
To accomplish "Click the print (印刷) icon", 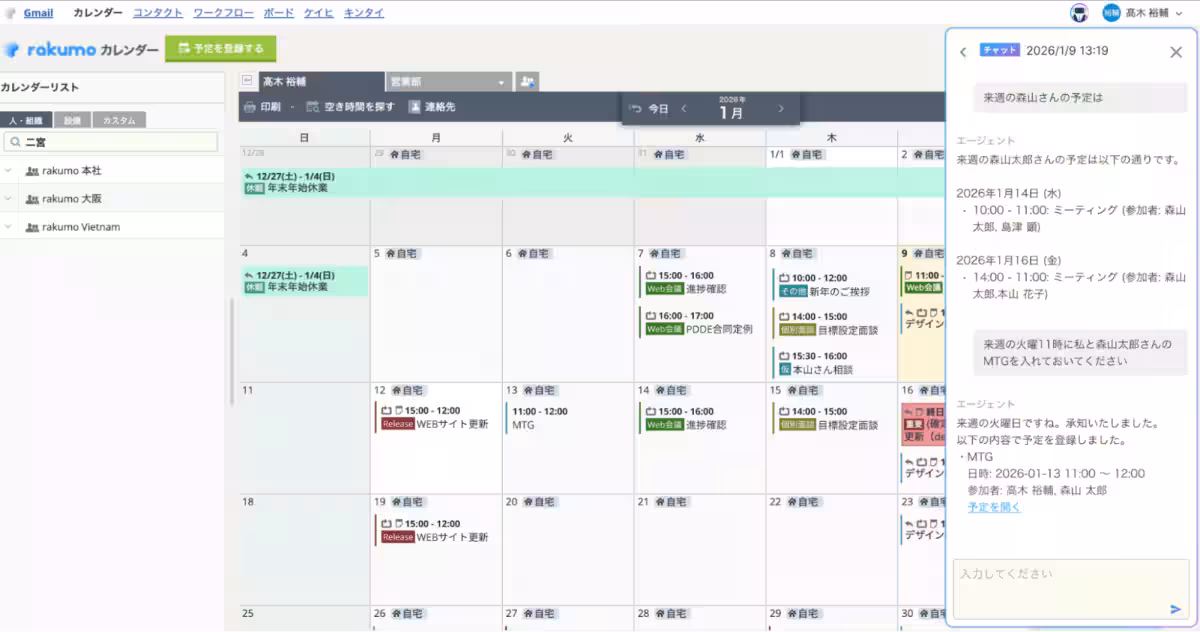I will [x=251, y=107].
